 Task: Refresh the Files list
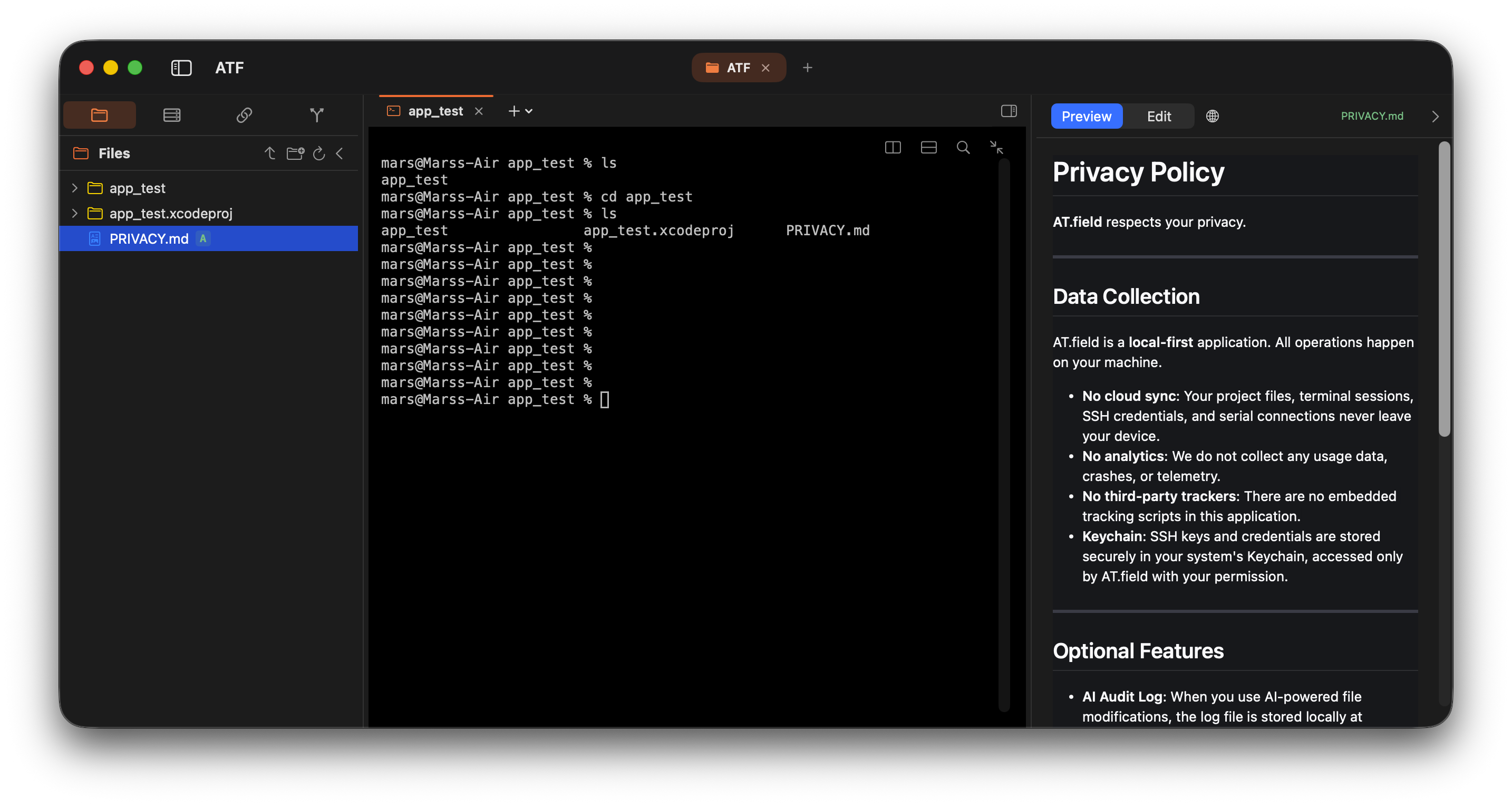319,153
